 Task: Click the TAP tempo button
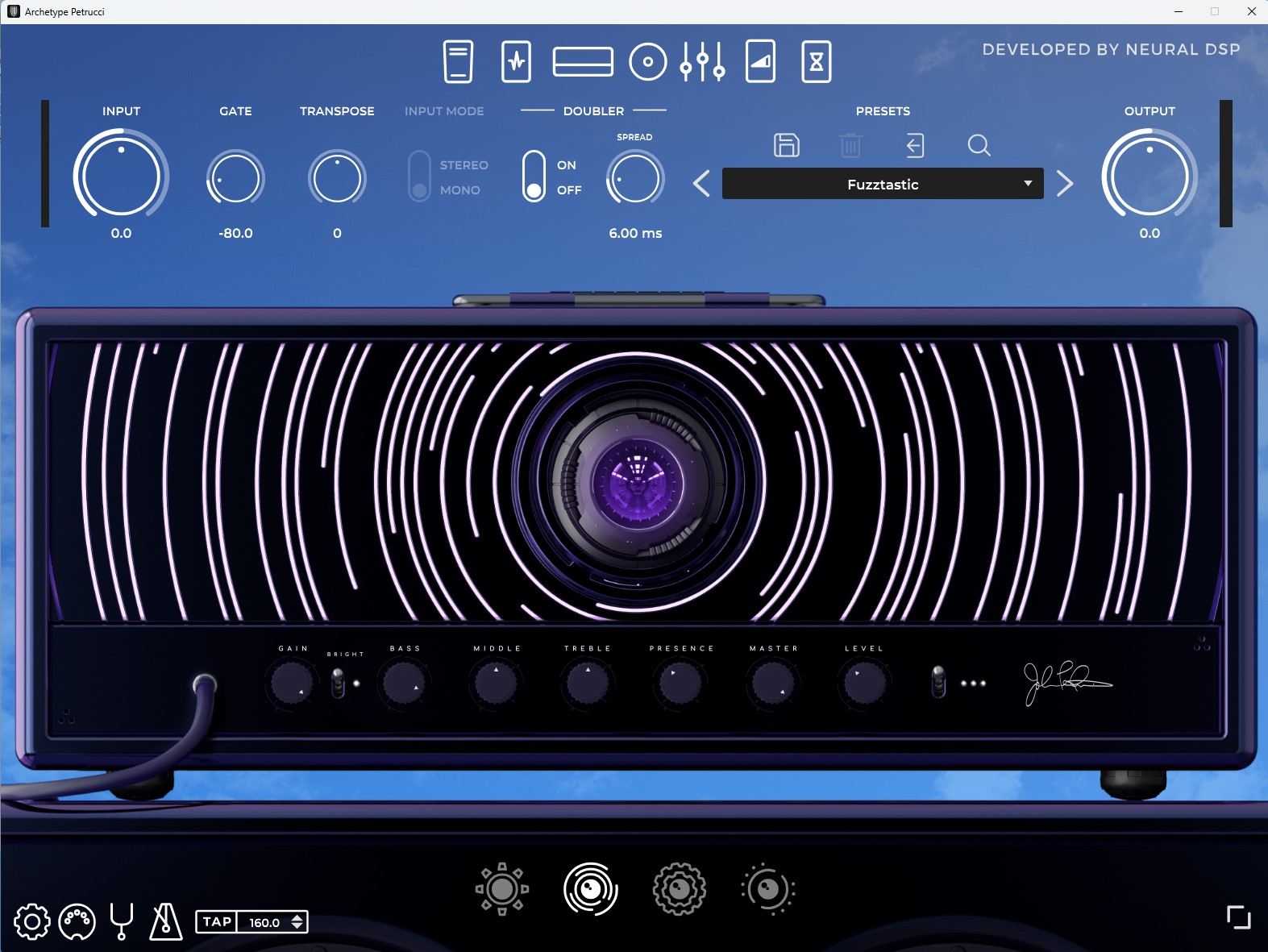(217, 922)
